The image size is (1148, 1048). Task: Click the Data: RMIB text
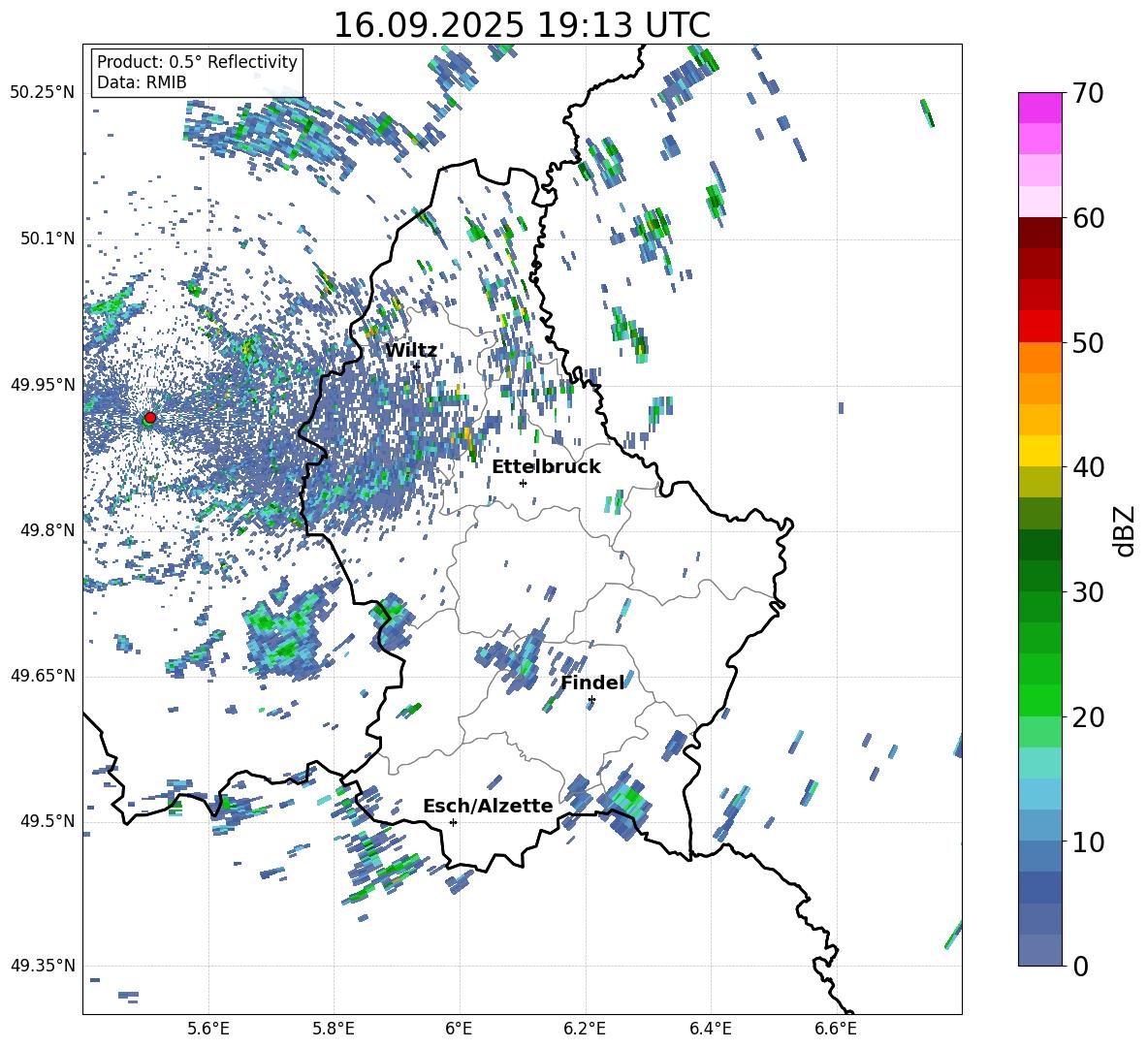coord(142,82)
